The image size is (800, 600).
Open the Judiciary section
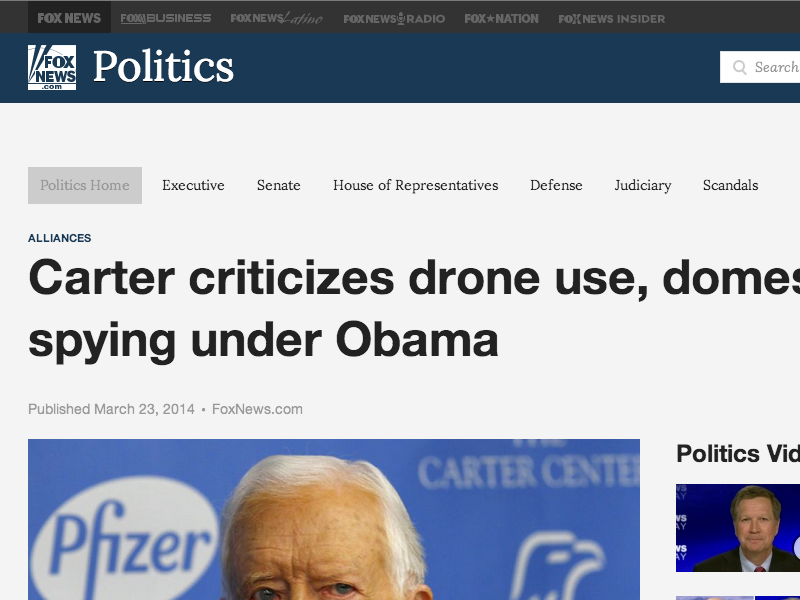pos(642,185)
